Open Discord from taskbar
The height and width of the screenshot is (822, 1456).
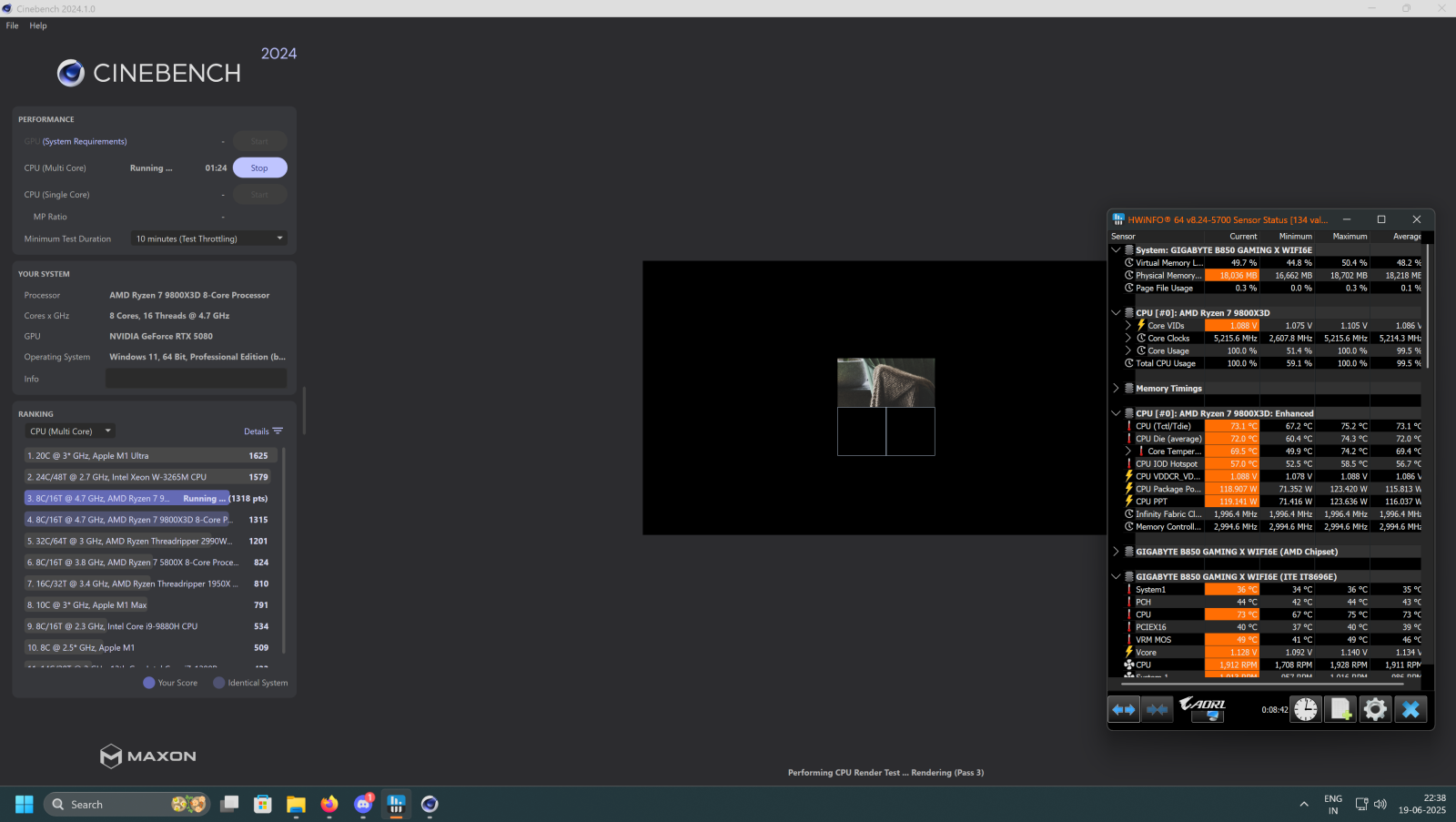click(363, 804)
